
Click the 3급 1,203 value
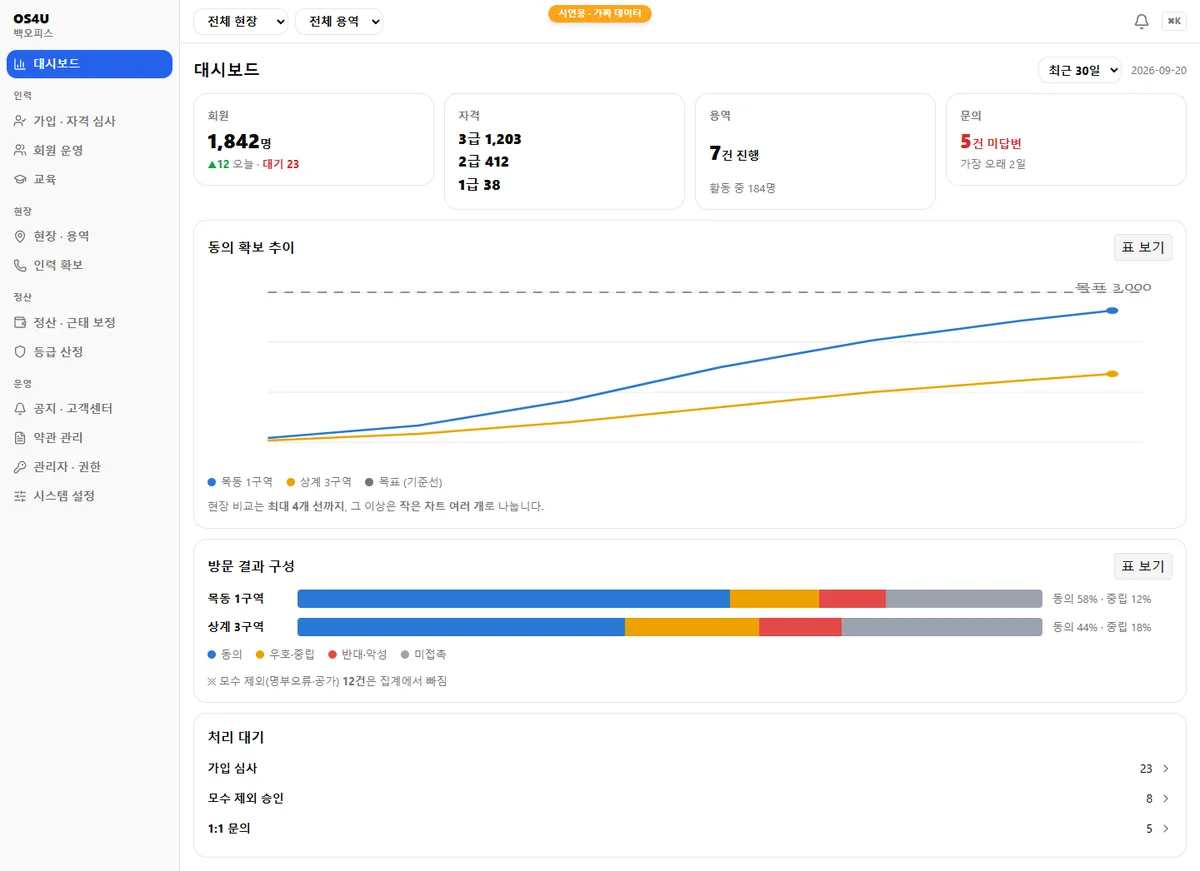click(490, 139)
